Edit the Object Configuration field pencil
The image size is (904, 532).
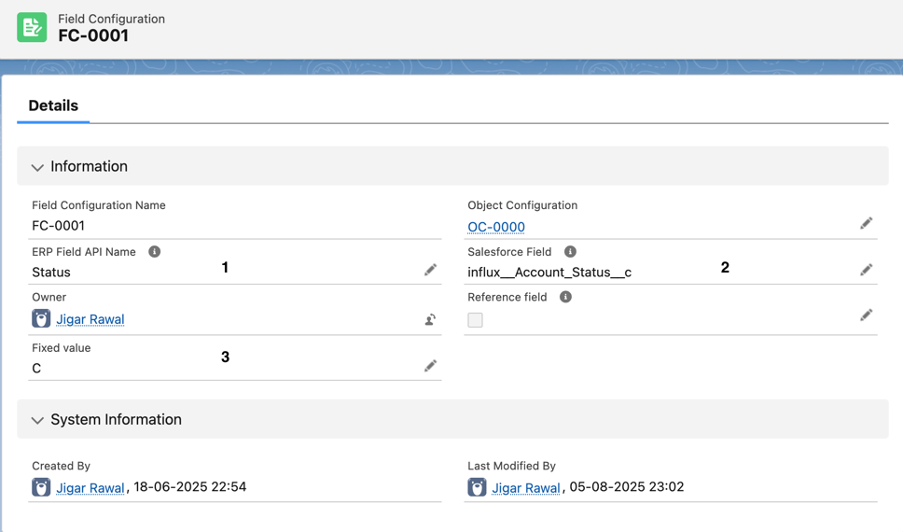866,223
